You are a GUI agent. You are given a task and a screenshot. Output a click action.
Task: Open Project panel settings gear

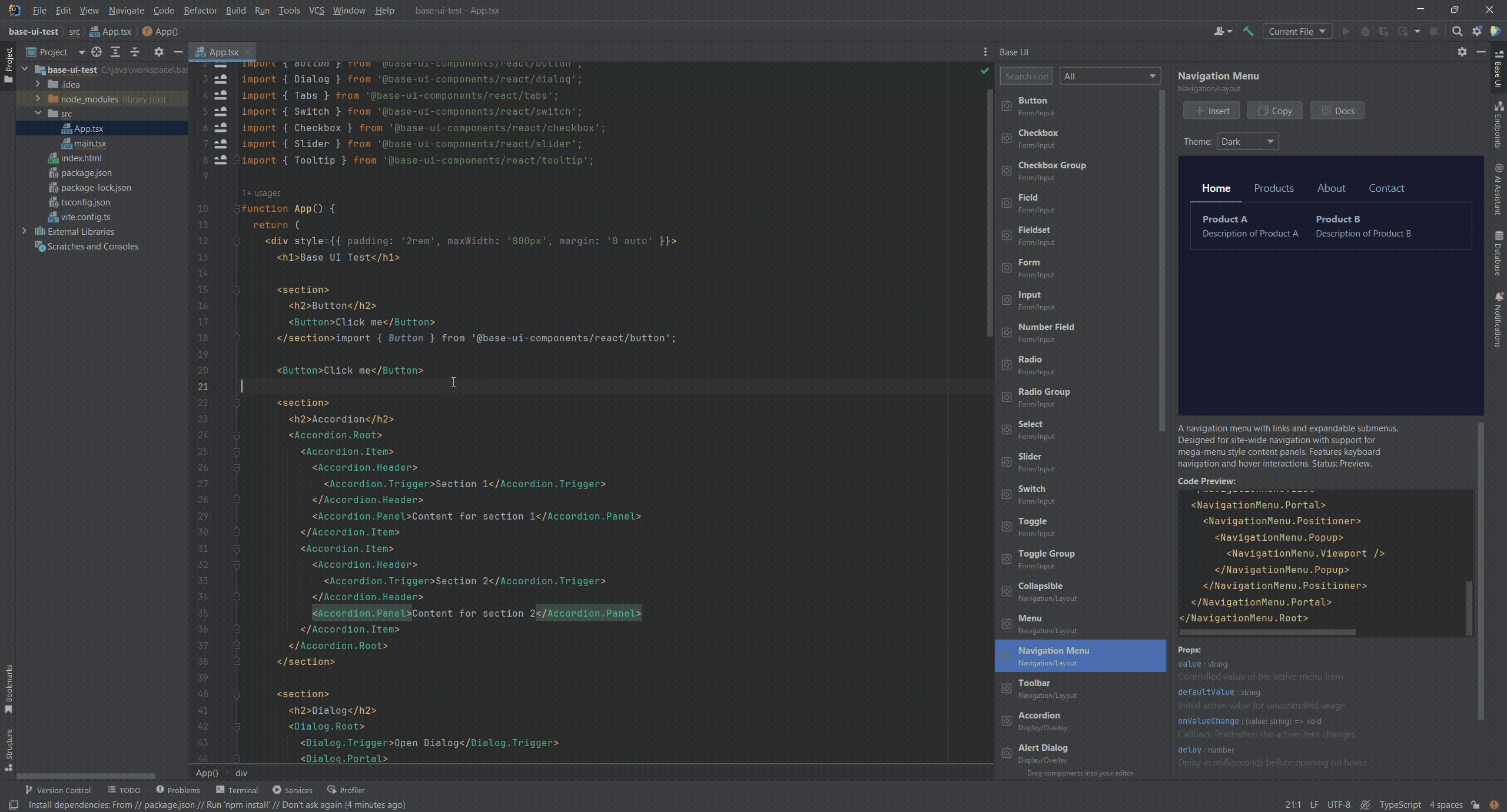(159, 52)
